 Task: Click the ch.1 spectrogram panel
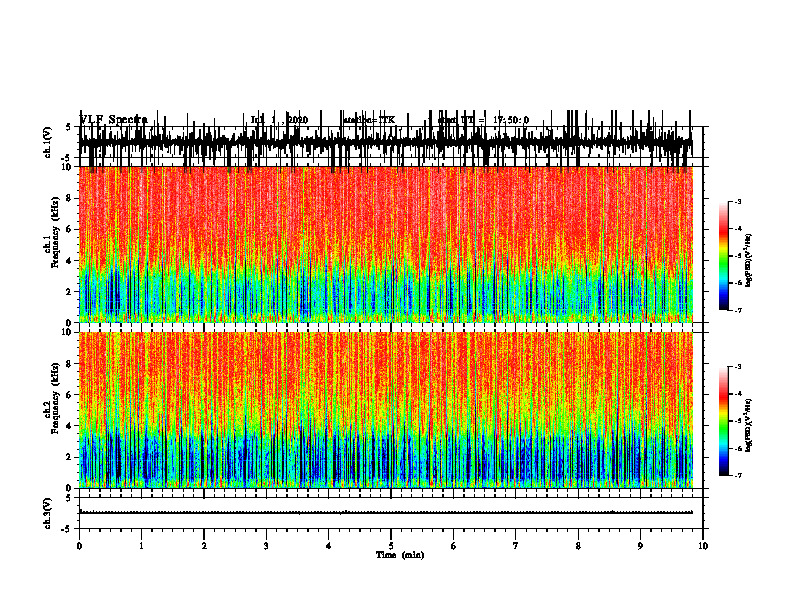(x=386, y=244)
